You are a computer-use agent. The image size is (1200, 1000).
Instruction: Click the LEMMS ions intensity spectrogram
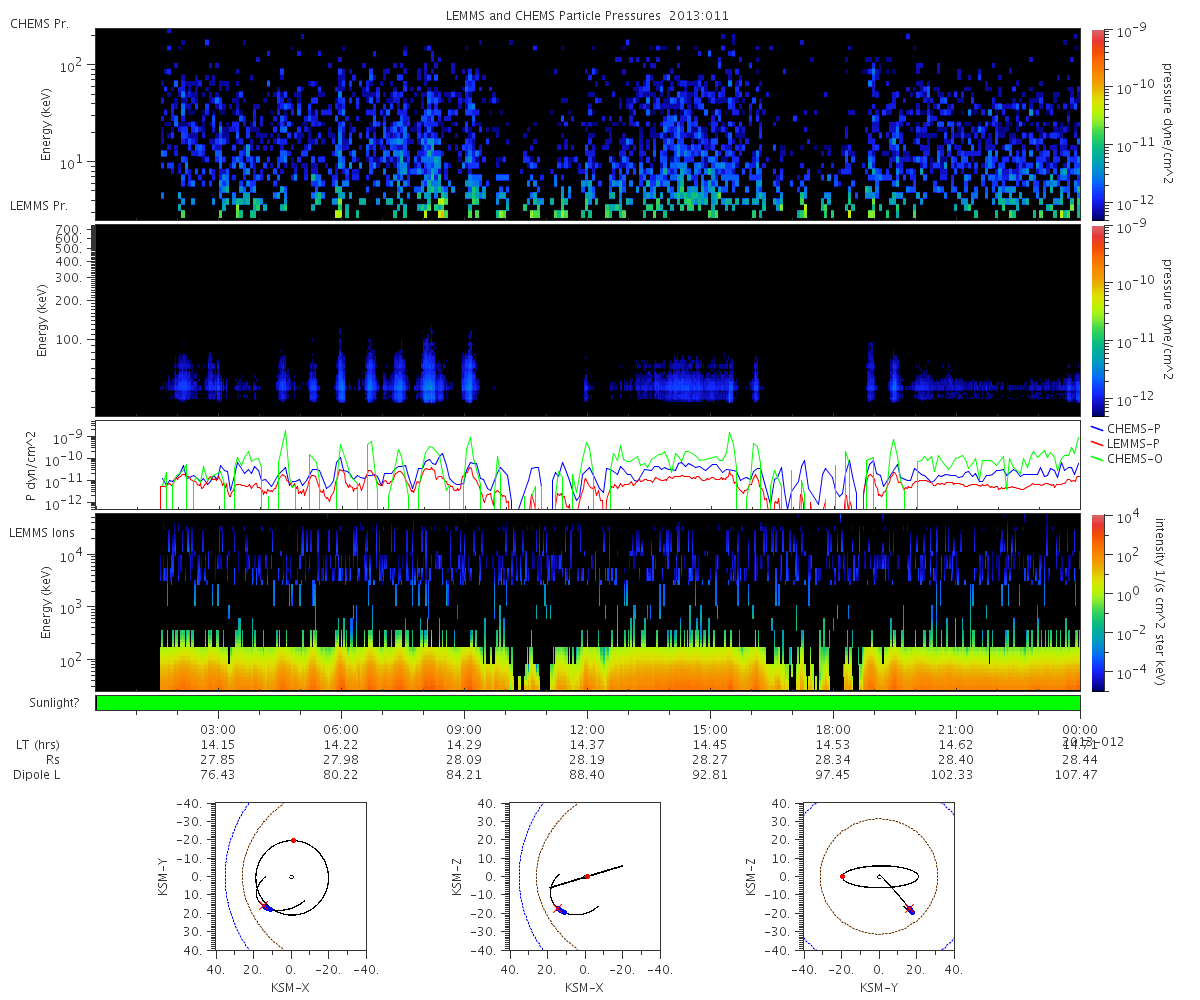pos(588,602)
